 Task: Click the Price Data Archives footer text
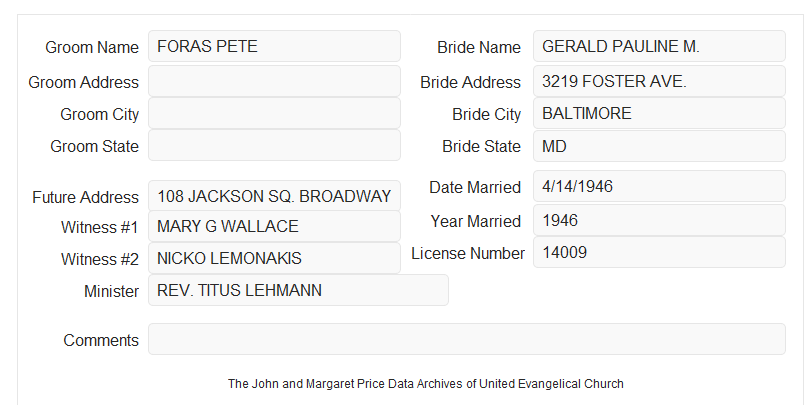tap(426, 384)
